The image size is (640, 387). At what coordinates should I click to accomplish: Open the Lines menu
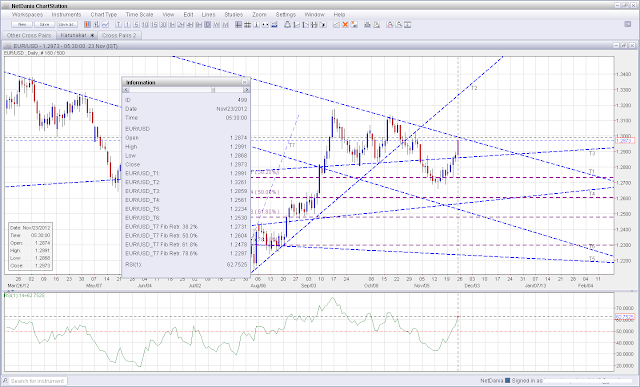(208, 14)
